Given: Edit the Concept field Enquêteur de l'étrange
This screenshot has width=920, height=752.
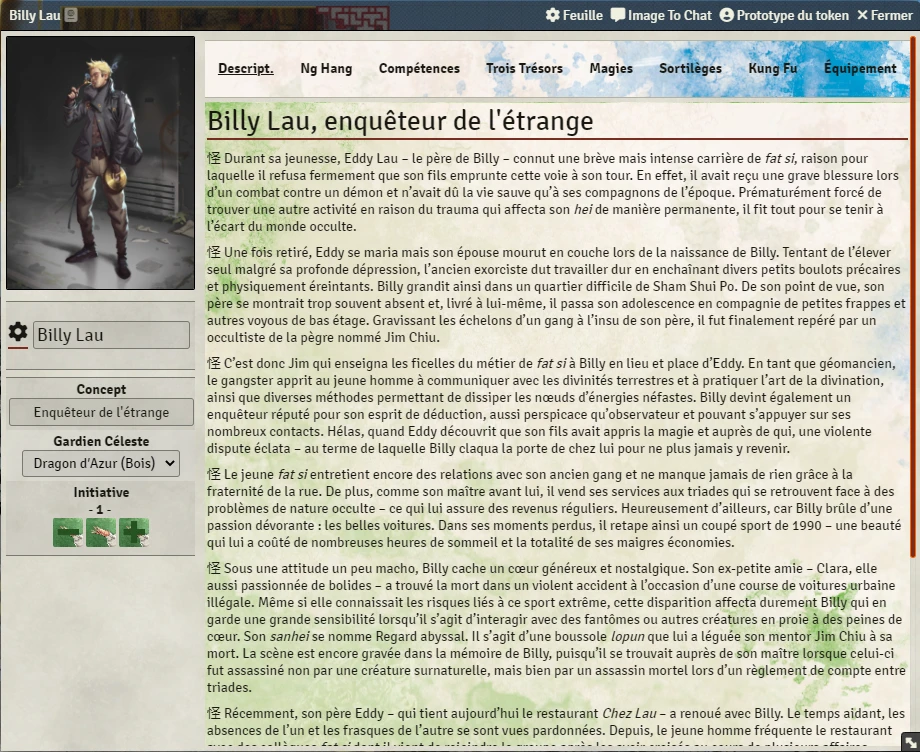Looking at the screenshot, I should pos(101,412).
